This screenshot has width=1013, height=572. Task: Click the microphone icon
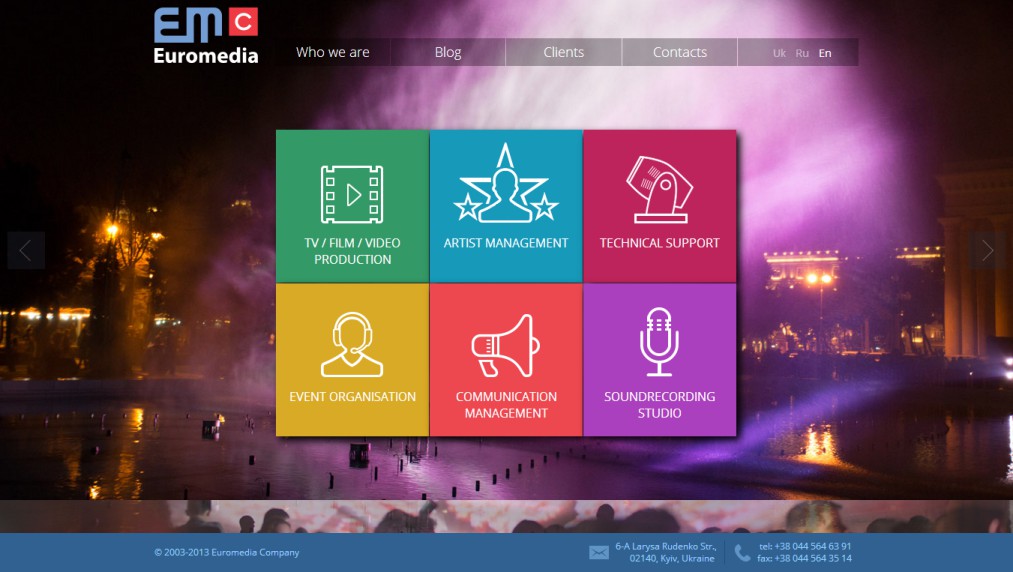pyautogui.click(x=659, y=342)
